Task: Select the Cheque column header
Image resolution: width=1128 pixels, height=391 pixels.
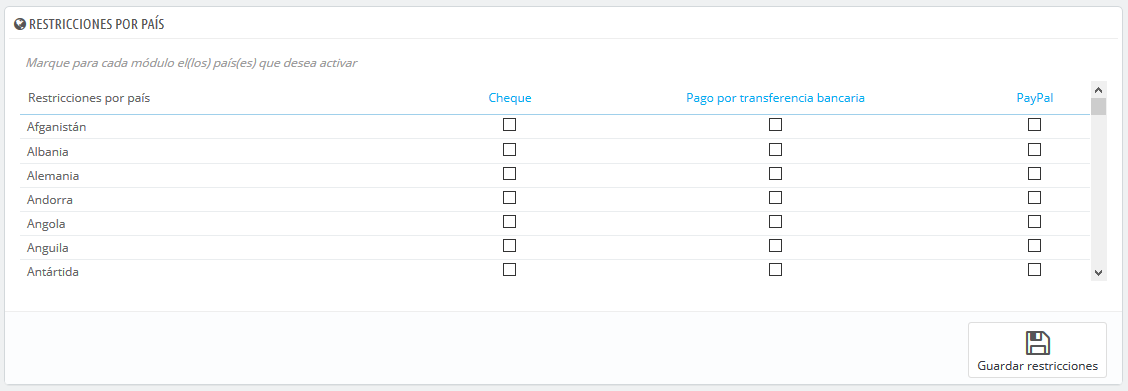Action: (x=509, y=98)
